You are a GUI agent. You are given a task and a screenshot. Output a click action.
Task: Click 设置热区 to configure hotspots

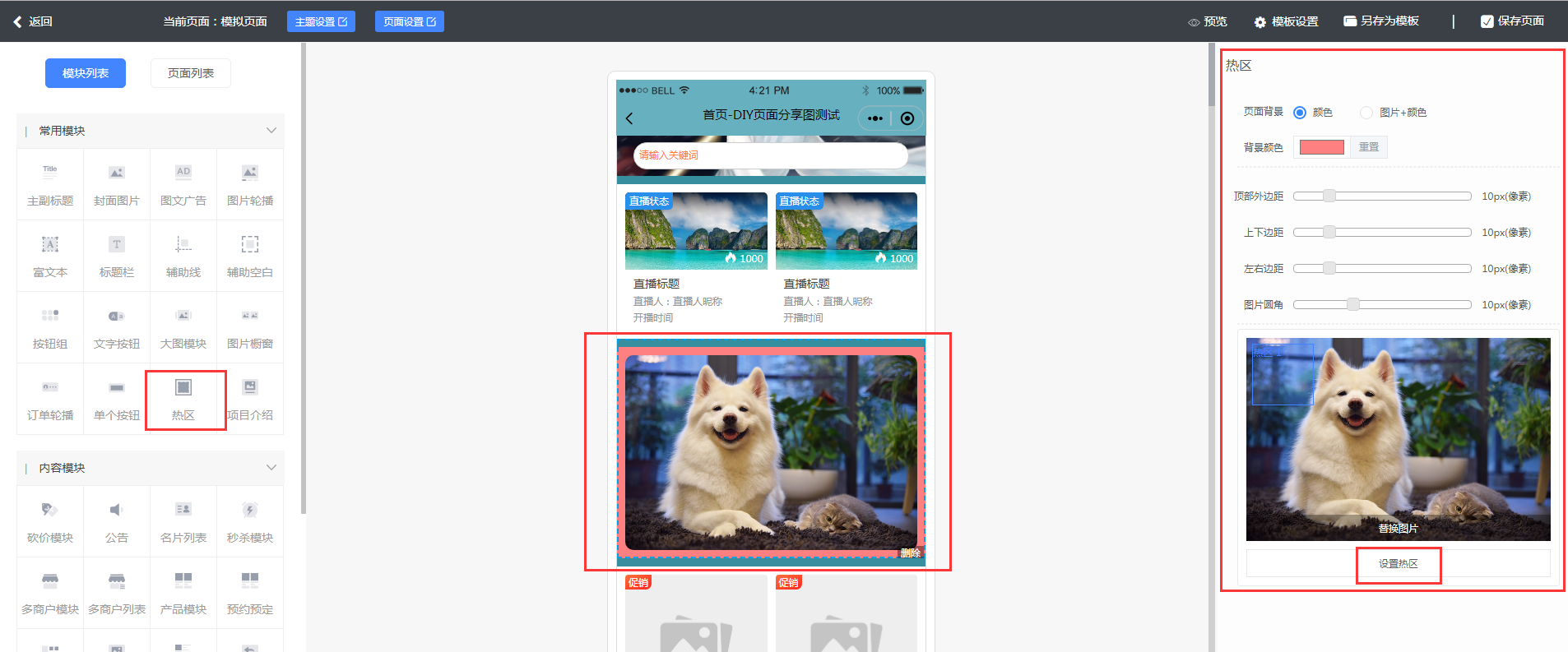[1399, 564]
